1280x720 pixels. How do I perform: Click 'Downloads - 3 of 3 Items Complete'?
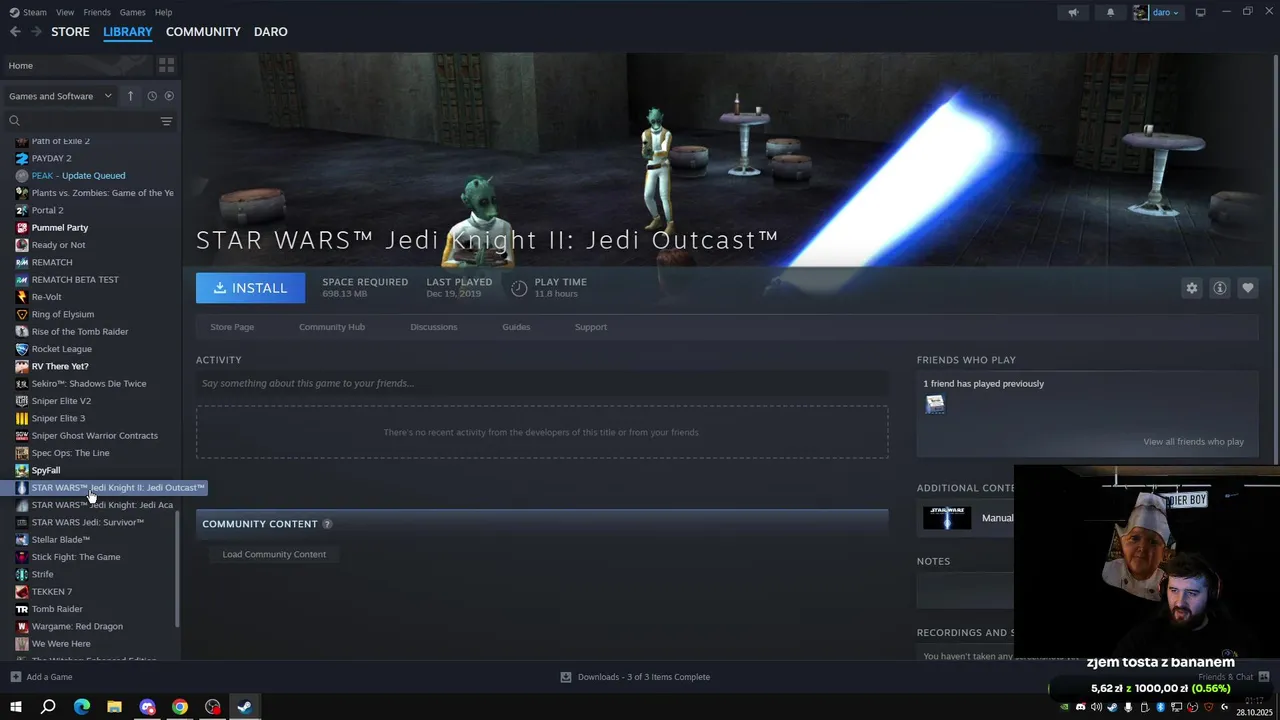pyautogui.click(x=643, y=677)
